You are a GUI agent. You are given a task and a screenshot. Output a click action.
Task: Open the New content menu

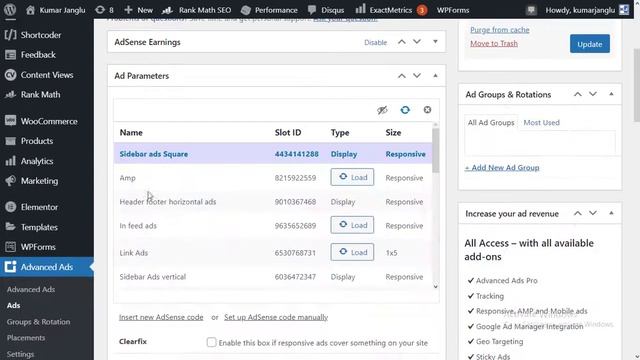(x=138, y=10)
